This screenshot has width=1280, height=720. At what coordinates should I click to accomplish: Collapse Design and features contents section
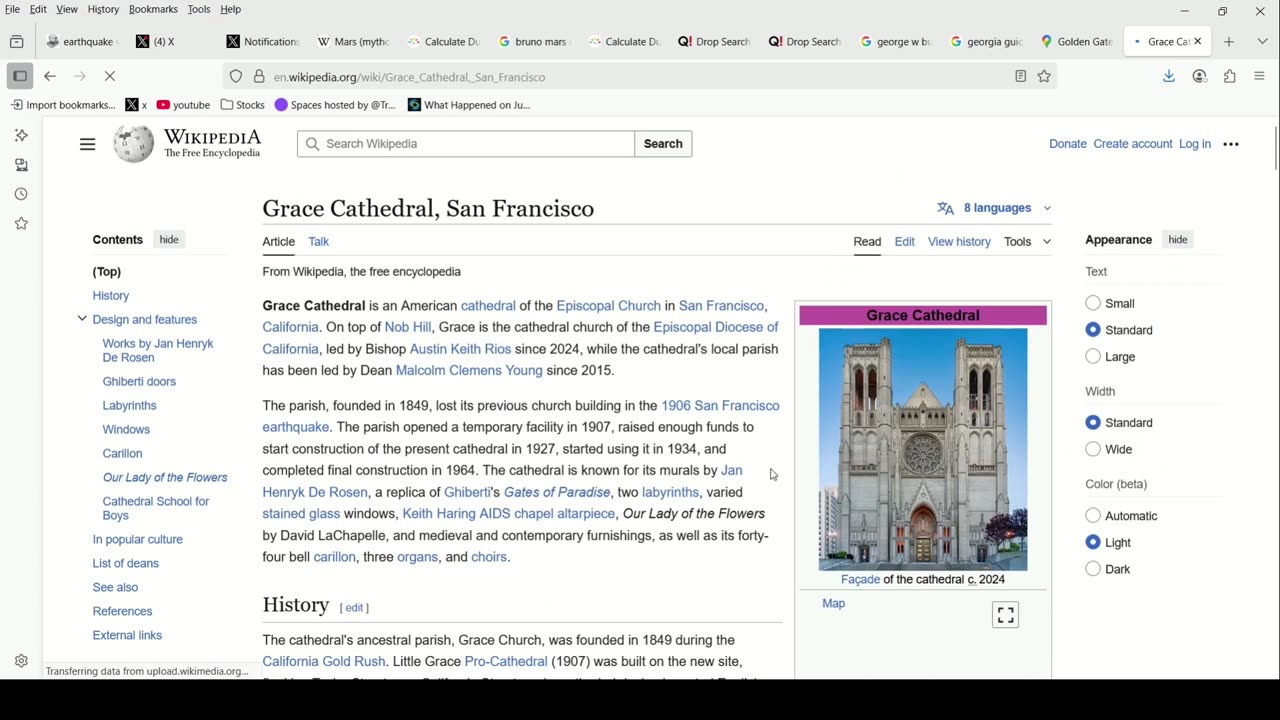(x=82, y=319)
